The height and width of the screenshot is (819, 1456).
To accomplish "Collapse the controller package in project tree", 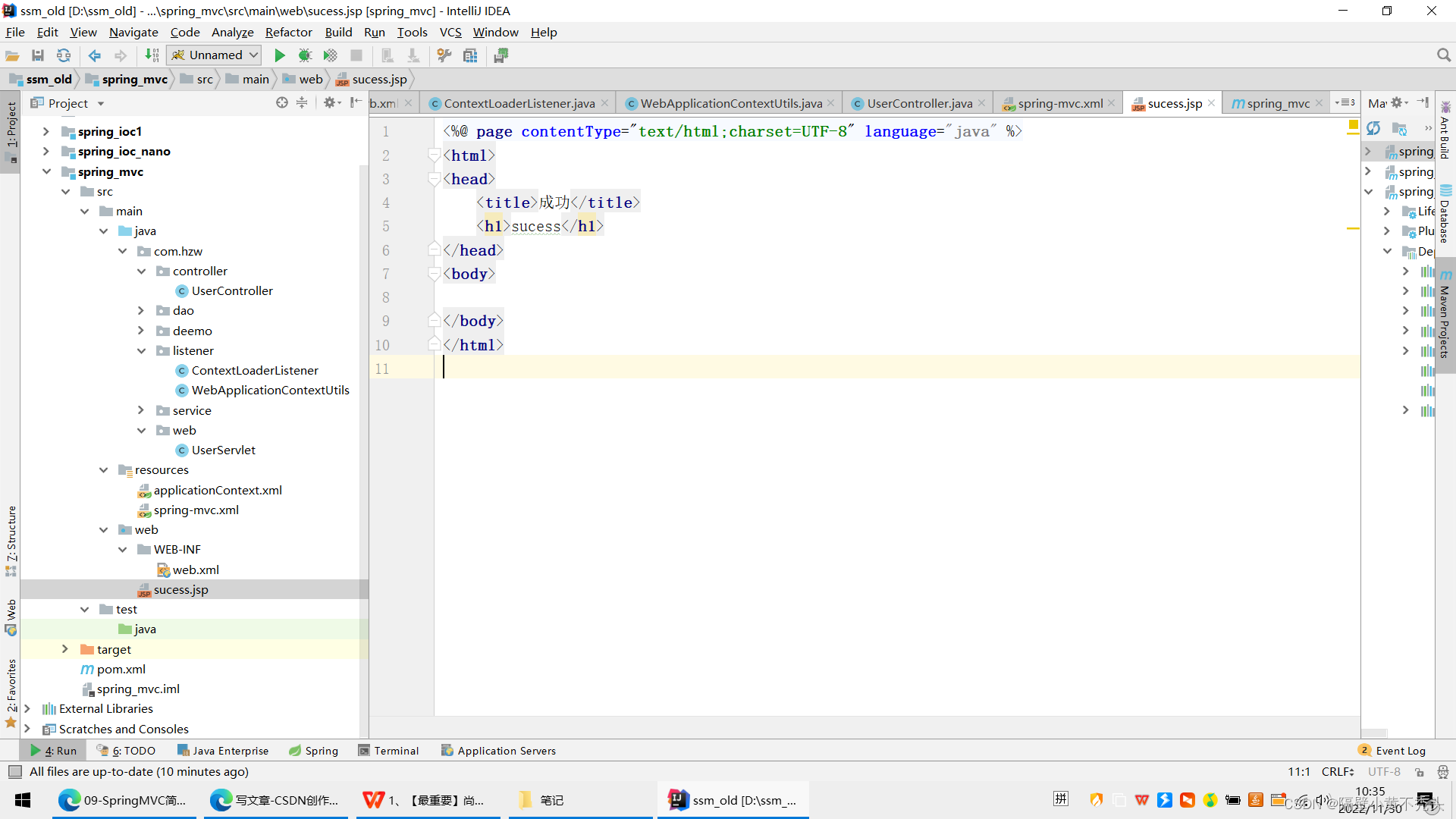I will click(x=141, y=271).
